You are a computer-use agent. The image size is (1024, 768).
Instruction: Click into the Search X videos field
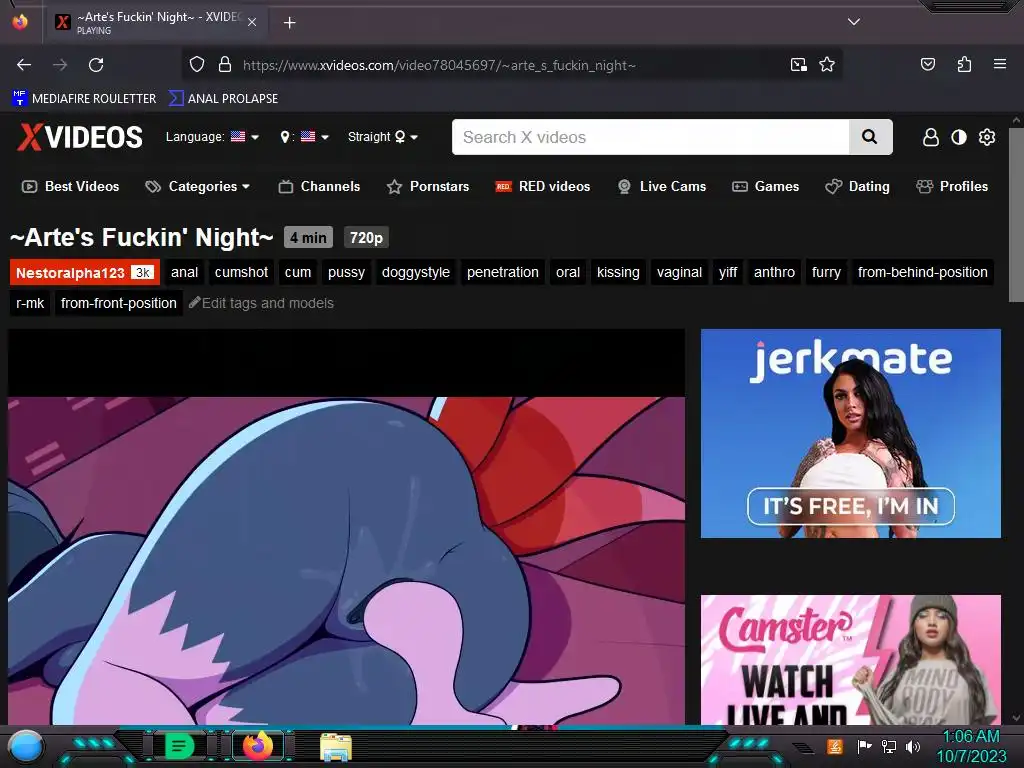pyautogui.click(x=650, y=137)
